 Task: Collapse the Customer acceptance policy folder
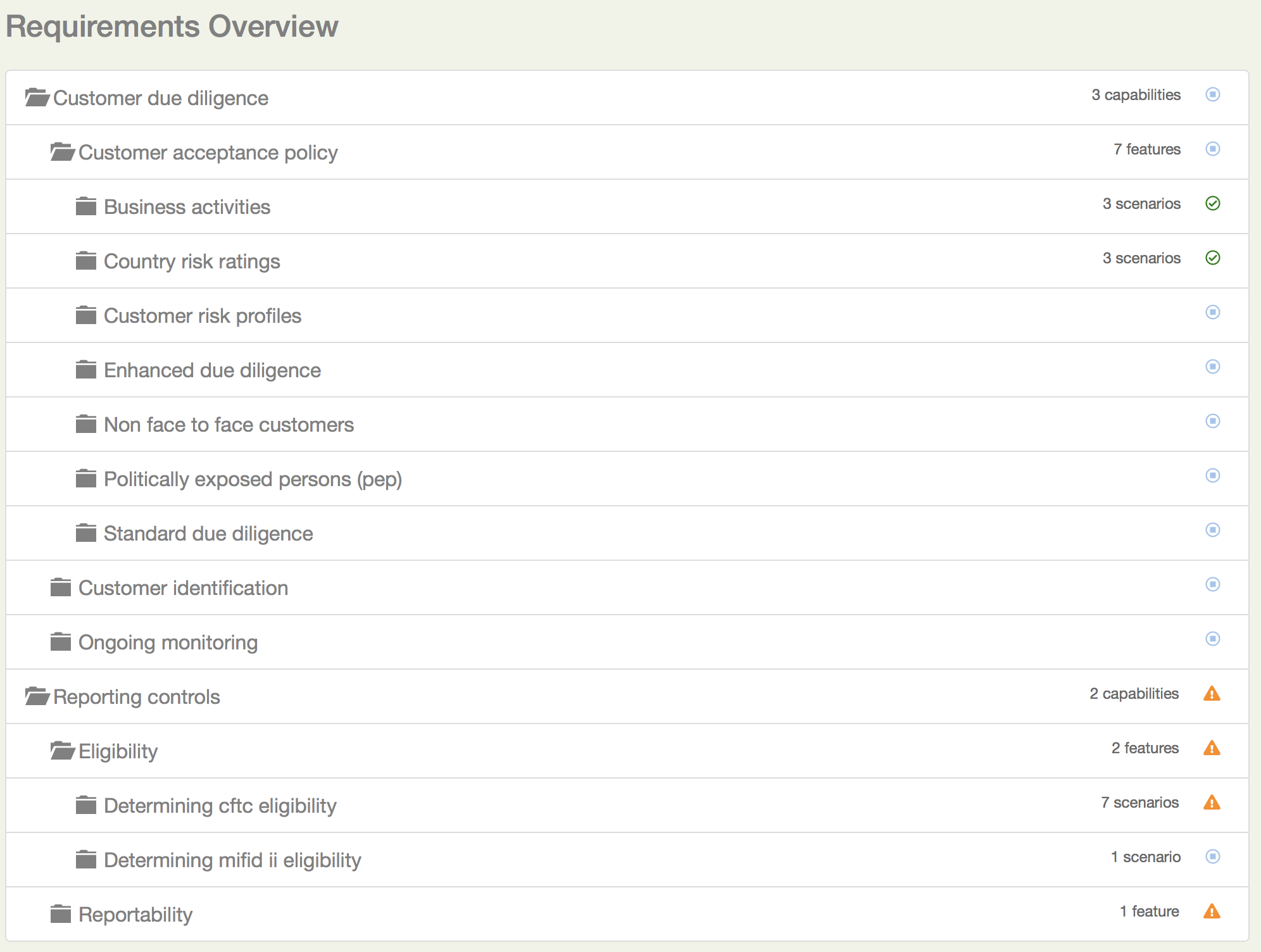pos(62,152)
